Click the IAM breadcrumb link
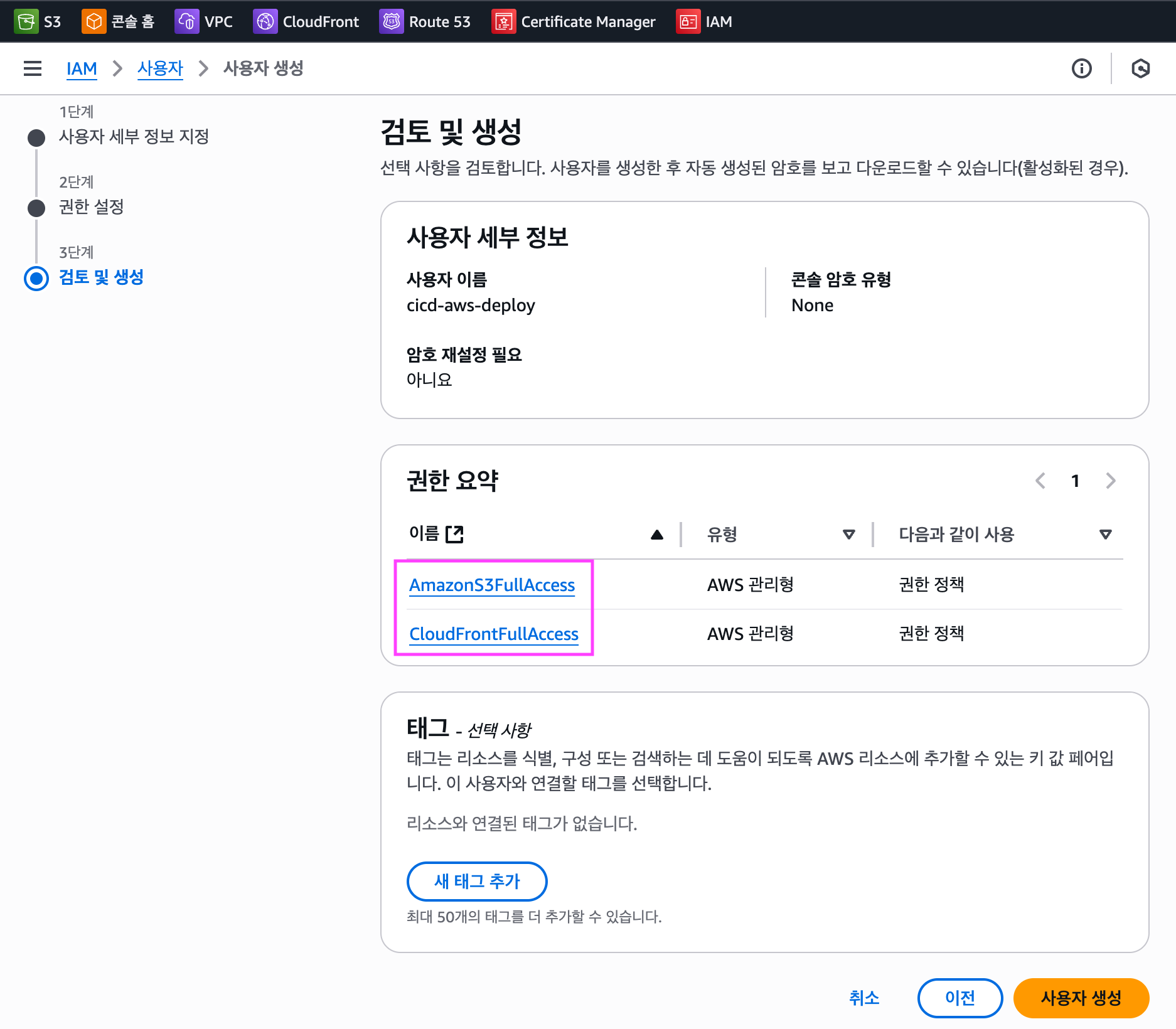The height and width of the screenshot is (1029, 1176). pyautogui.click(x=82, y=68)
